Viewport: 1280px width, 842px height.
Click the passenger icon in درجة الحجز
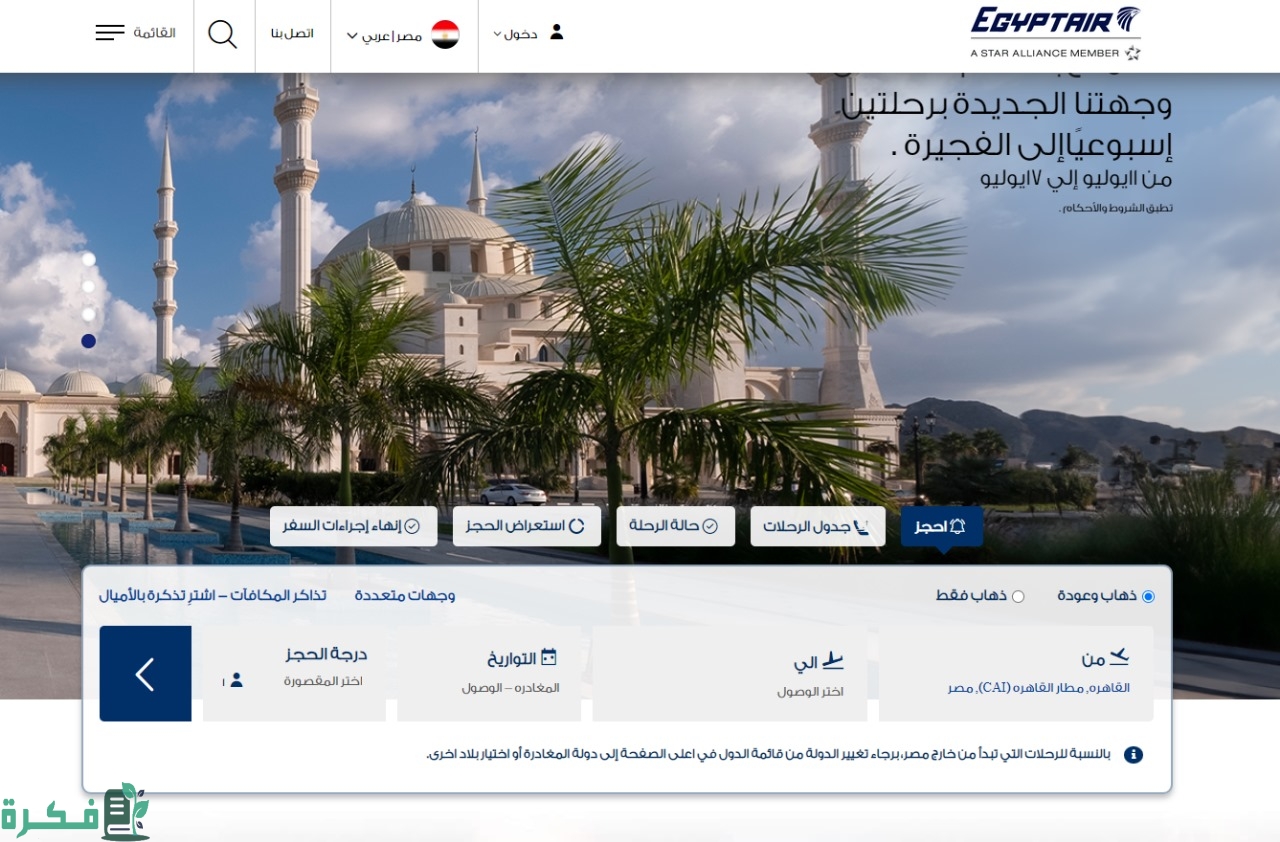pos(236,680)
